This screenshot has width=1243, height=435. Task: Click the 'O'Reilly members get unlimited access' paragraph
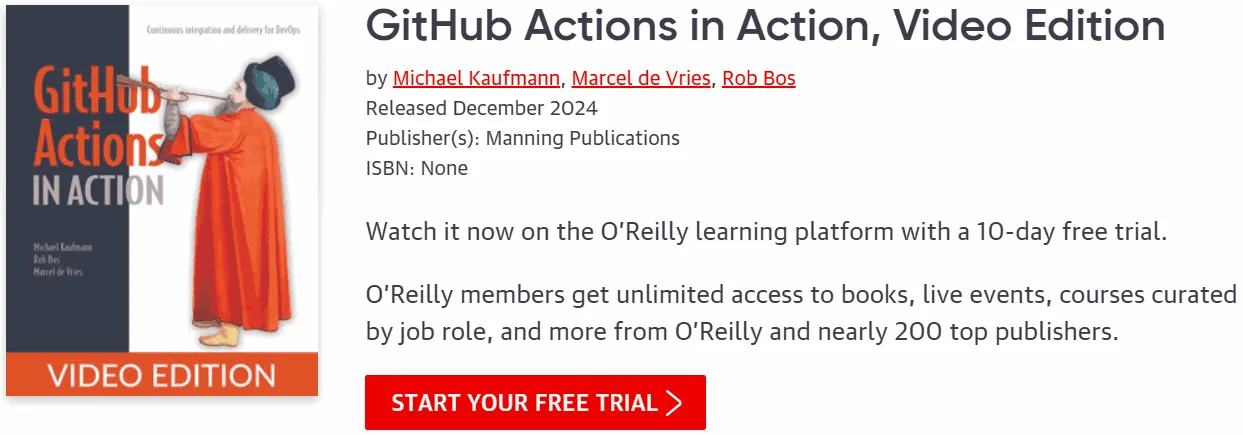801,313
